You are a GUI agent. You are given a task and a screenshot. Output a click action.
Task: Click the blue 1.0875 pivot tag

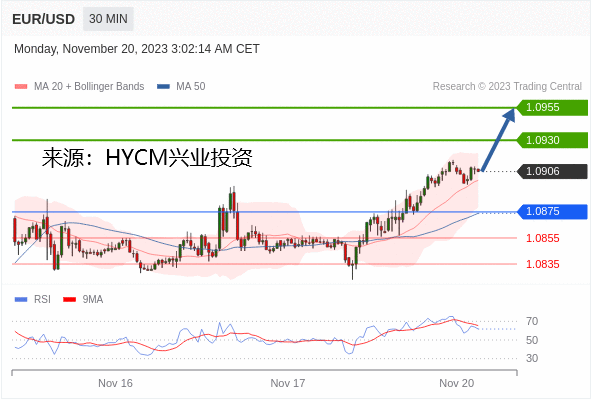tap(552, 211)
